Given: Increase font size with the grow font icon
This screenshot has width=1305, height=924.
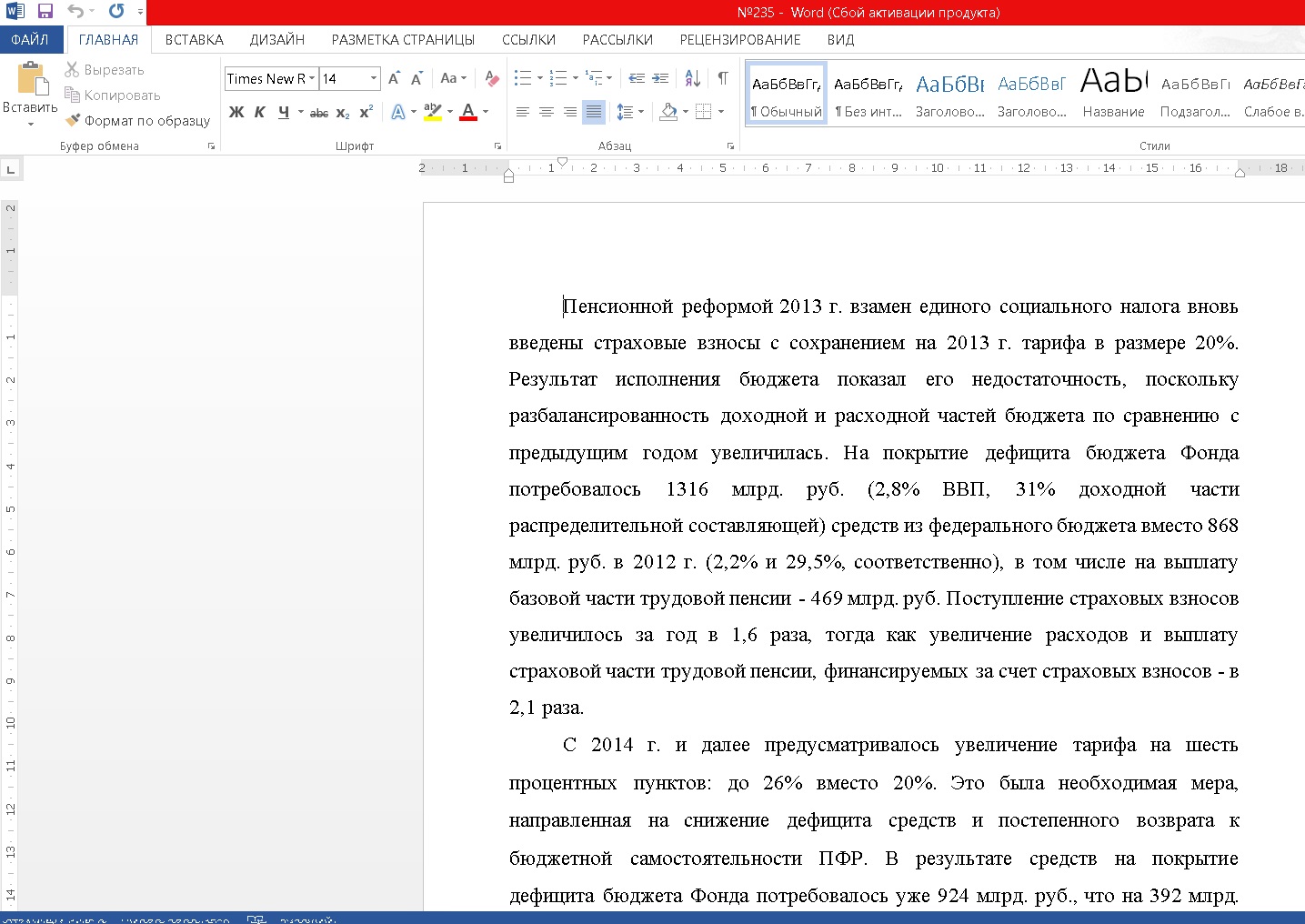Looking at the screenshot, I should 394,79.
